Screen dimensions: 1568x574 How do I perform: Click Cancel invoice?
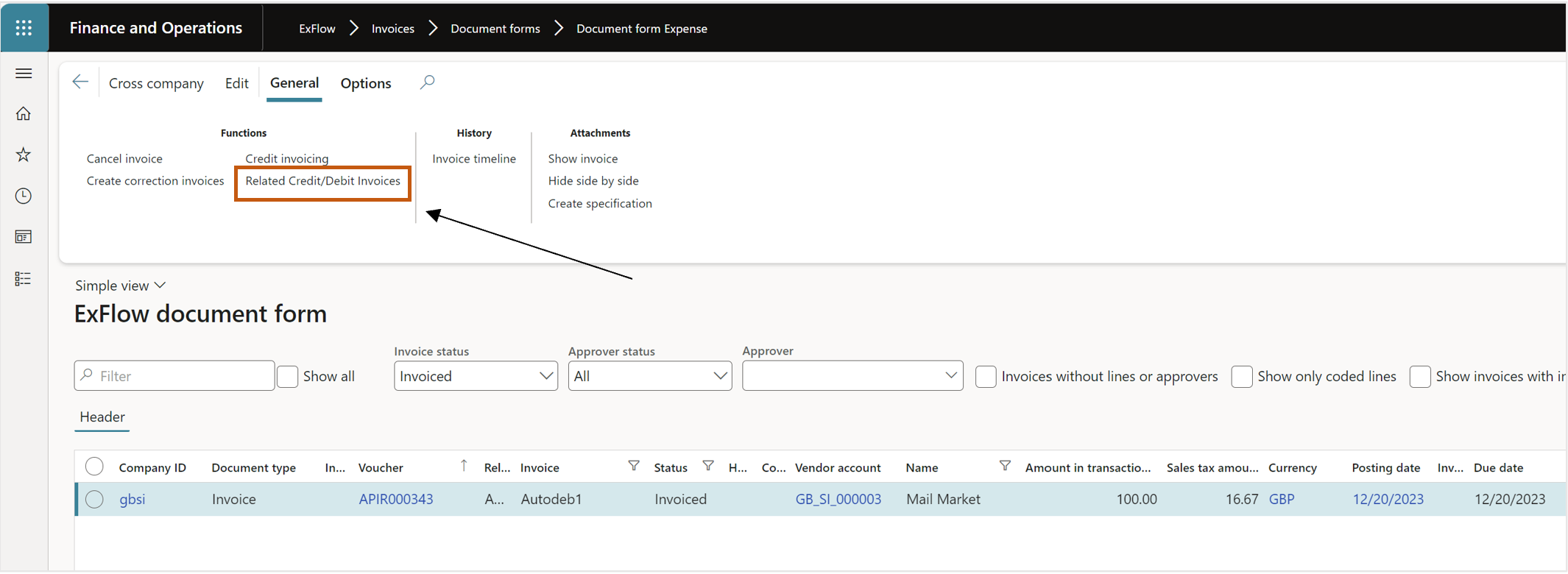[124, 158]
